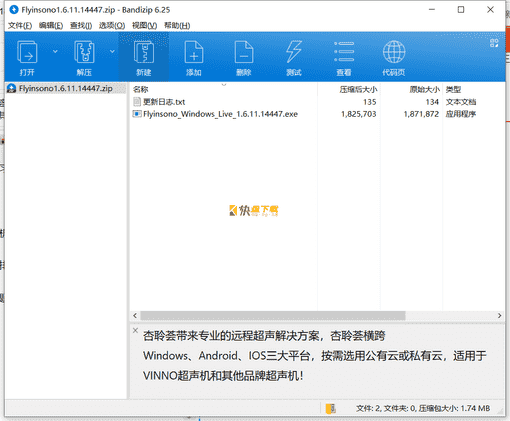This screenshot has height=421, width=510.
Task: Open the 文件(F) menu
Action: pyautogui.click(x=20, y=26)
